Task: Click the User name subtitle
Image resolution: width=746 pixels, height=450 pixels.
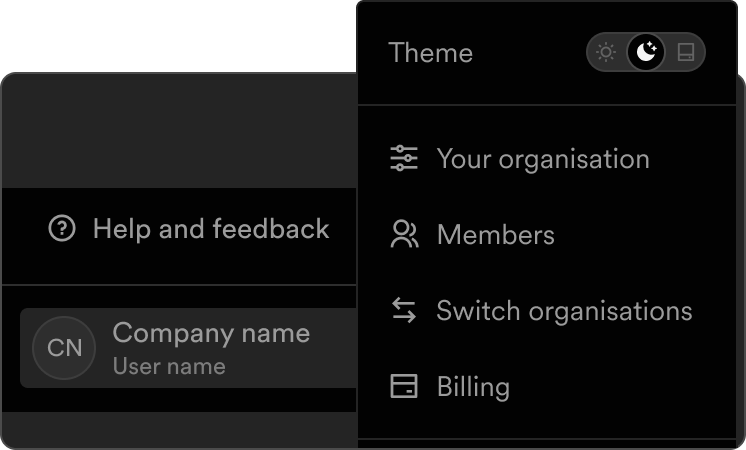Action: point(169,366)
